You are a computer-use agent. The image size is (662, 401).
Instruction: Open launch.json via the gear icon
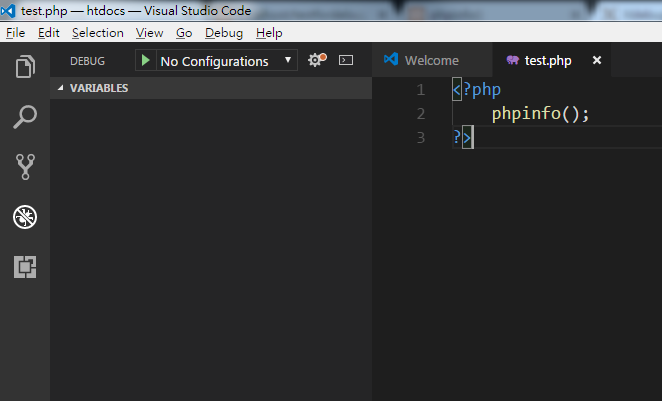coord(317,60)
